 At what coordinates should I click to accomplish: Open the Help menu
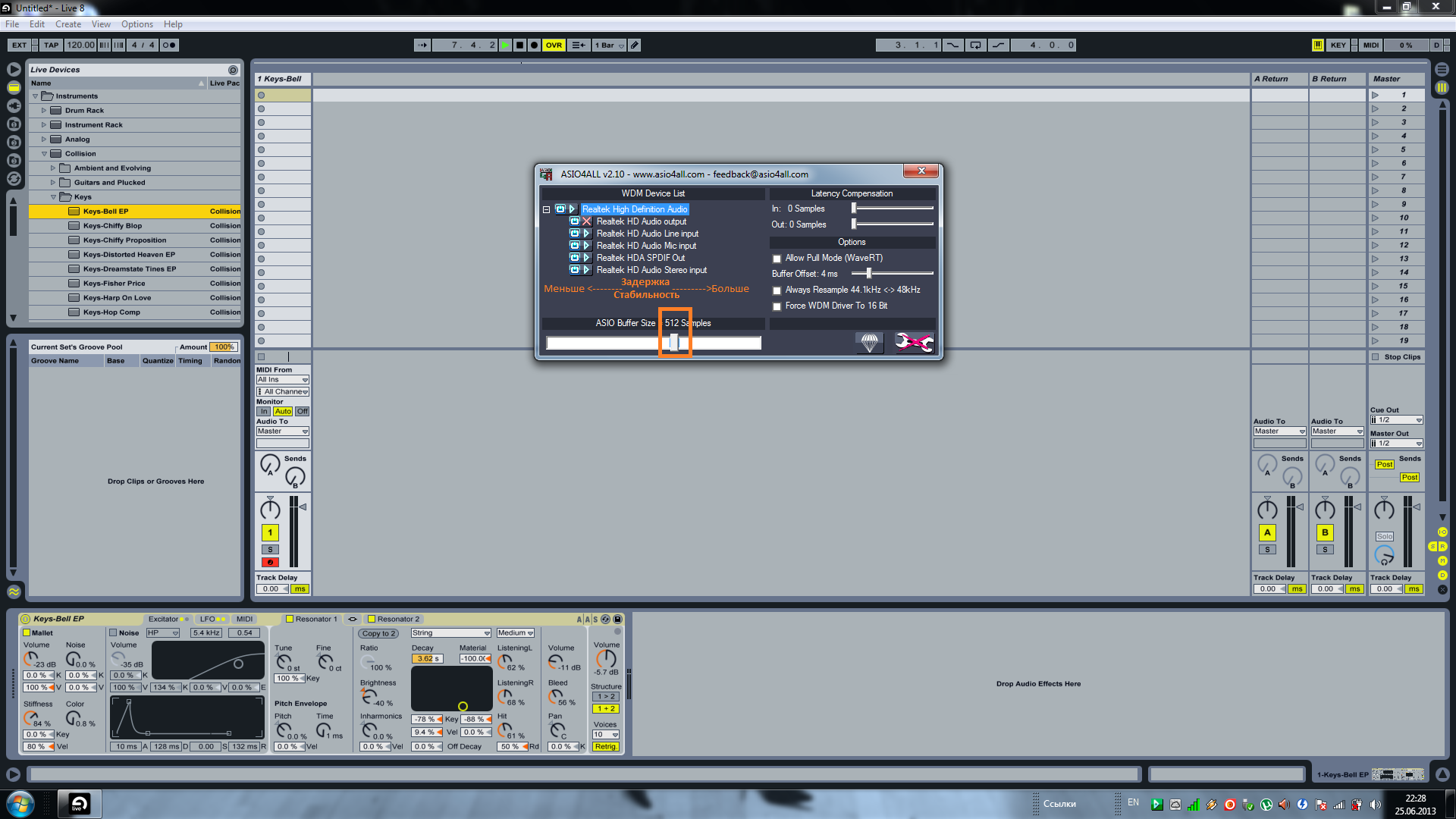coord(173,24)
